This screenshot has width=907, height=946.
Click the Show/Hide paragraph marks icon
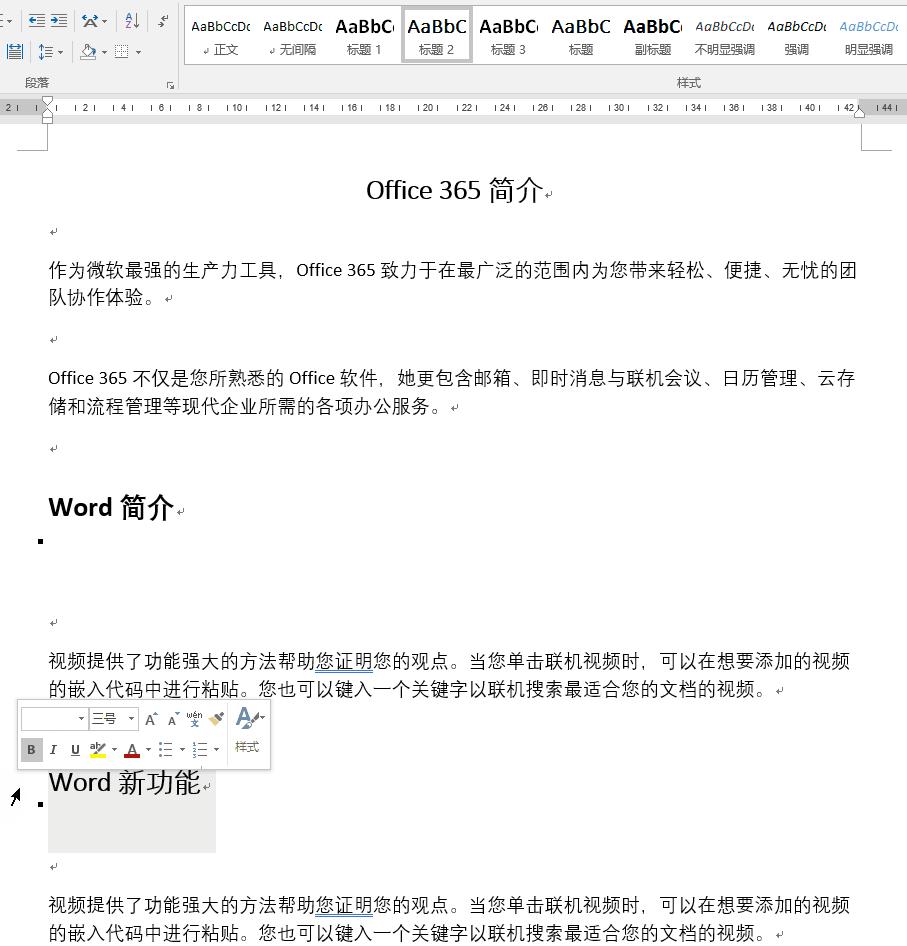(163, 22)
